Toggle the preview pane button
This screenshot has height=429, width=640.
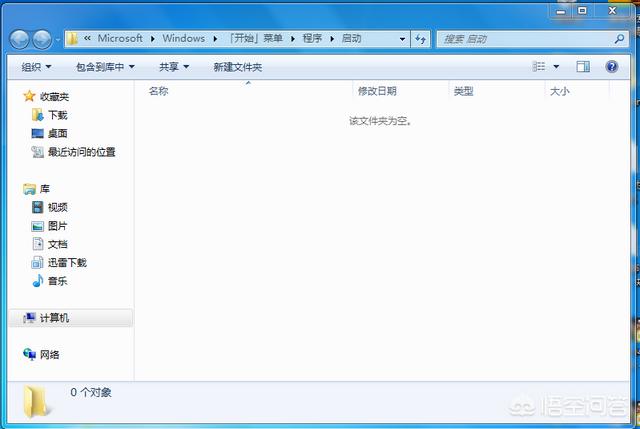click(583, 67)
